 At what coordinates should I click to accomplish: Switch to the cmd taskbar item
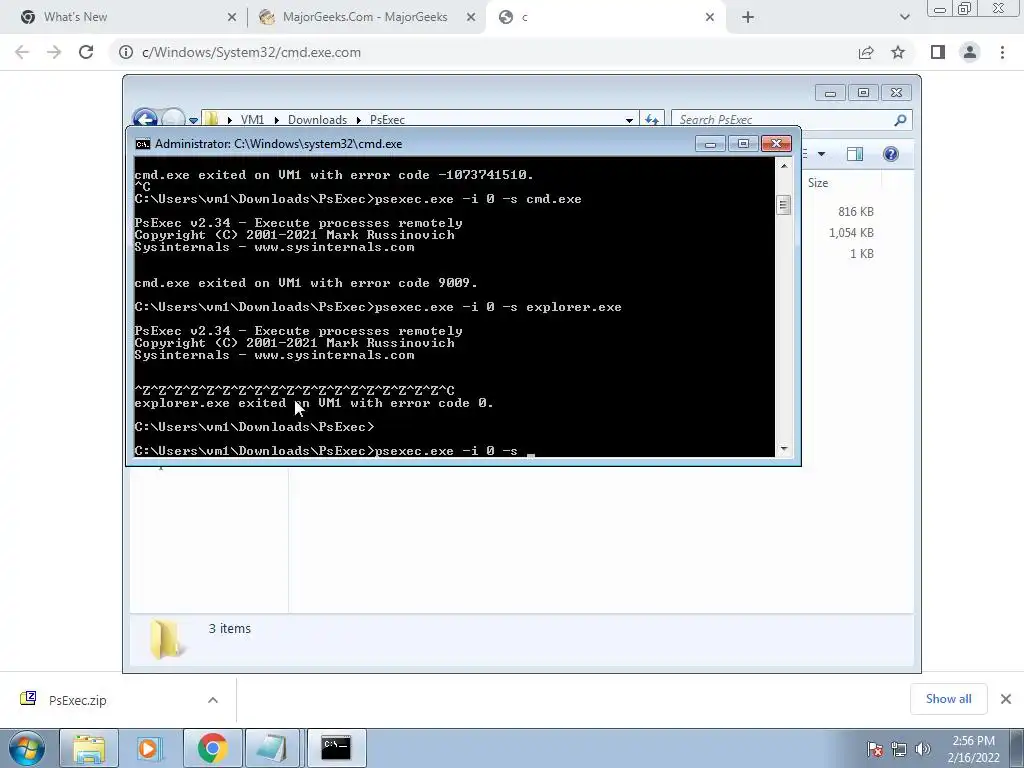click(x=336, y=748)
